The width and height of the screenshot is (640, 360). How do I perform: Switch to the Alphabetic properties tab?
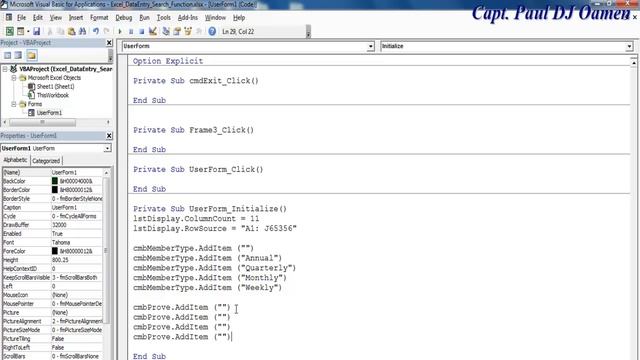[16, 160]
